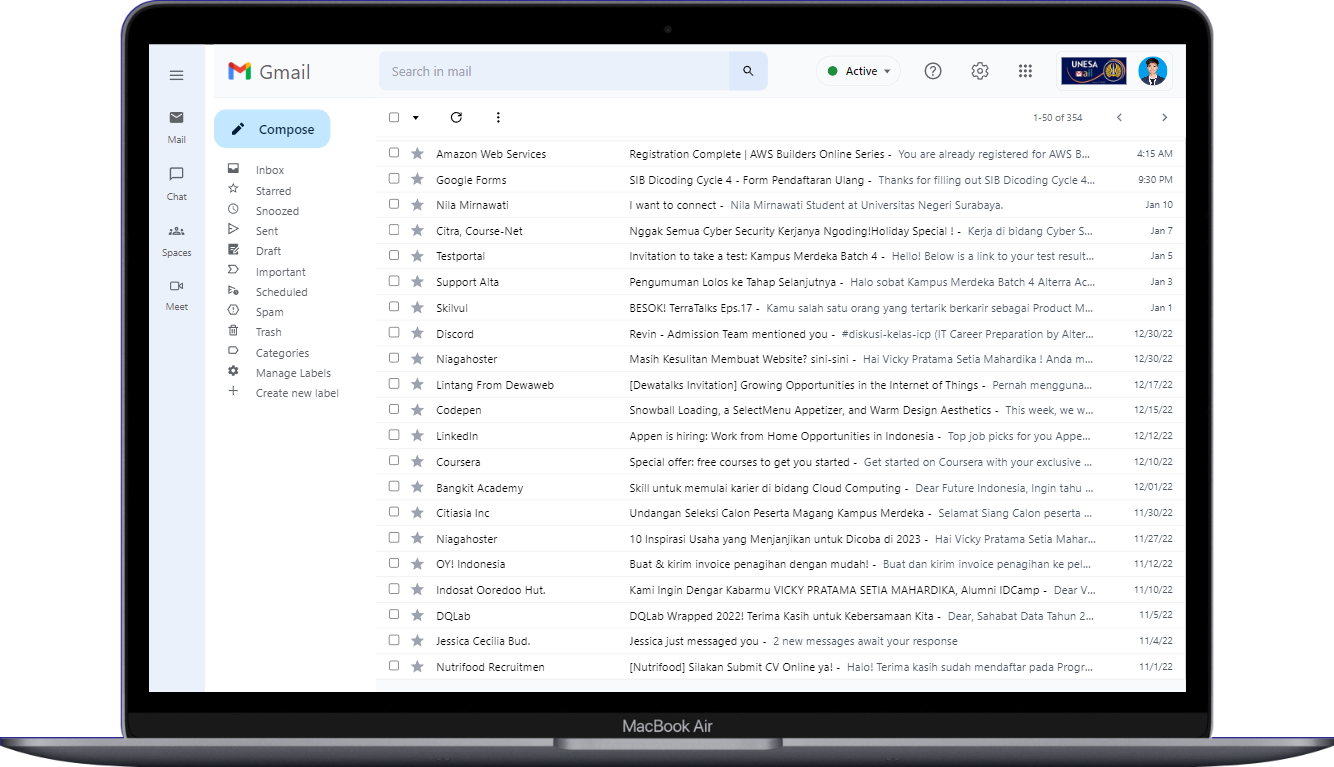The height and width of the screenshot is (767, 1334).
Task: Select the Amazon Web Services email checkbox
Action: (393, 153)
